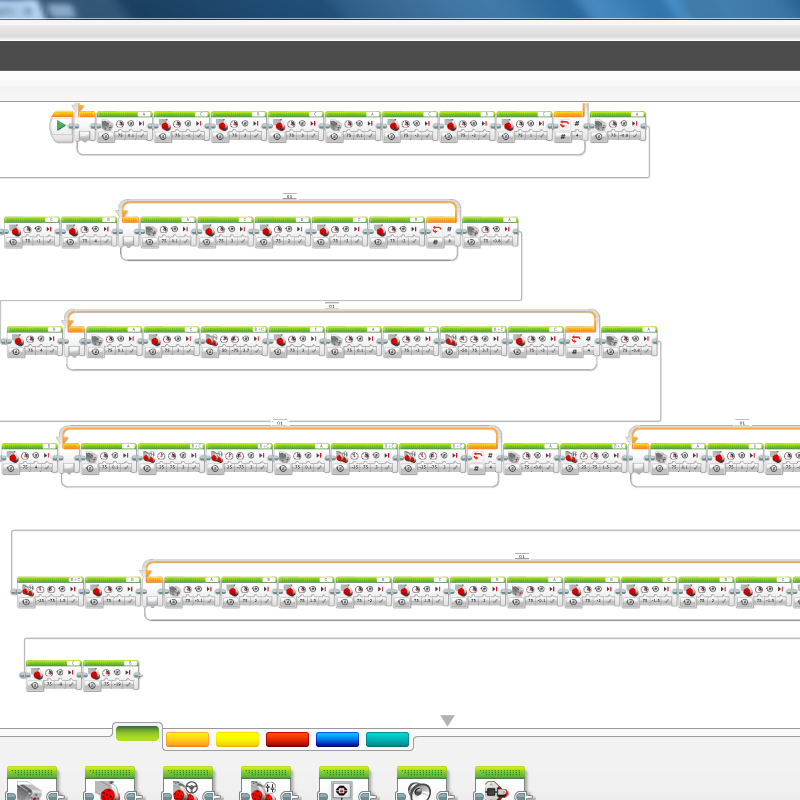Open mode selector of first Medium Motor block after Start
This screenshot has height=800, width=800.
[x=106, y=137]
